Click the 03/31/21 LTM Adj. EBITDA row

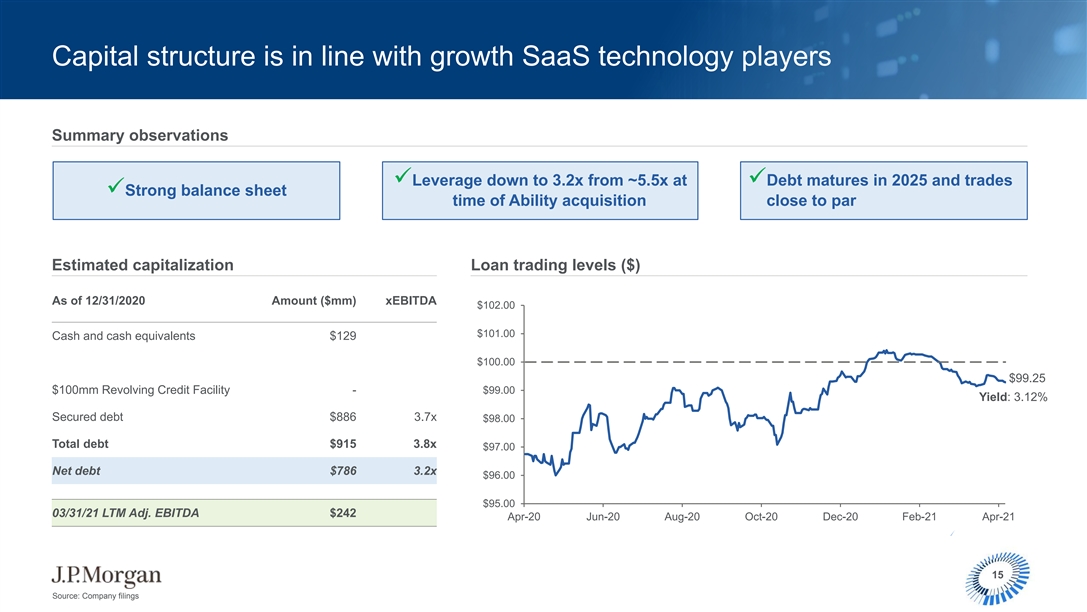244,513
